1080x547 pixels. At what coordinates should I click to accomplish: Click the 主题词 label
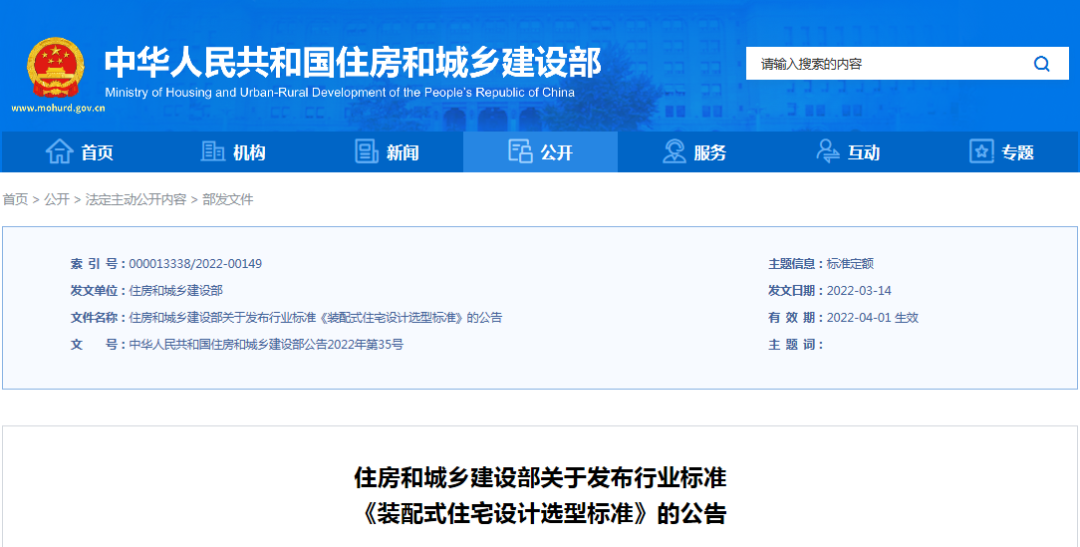(796, 344)
